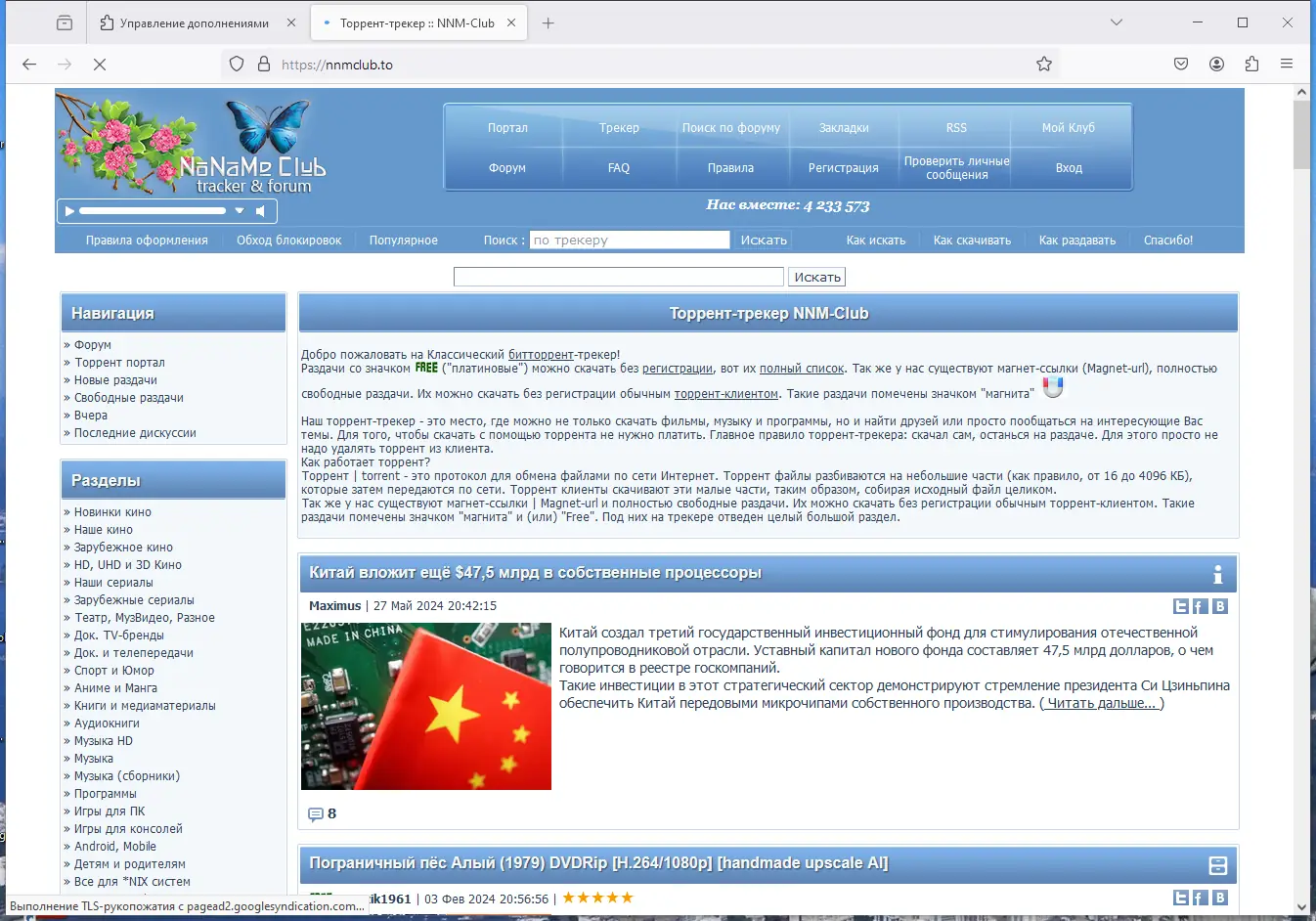Play the site radio player
The width and height of the screenshot is (1316, 921).
coord(68,211)
